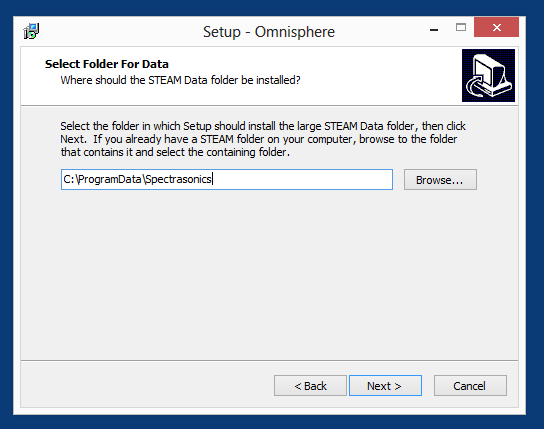This screenshot has width=544, height=429.
Task: Click the computer wizard image in header
Action: point(488,75)
